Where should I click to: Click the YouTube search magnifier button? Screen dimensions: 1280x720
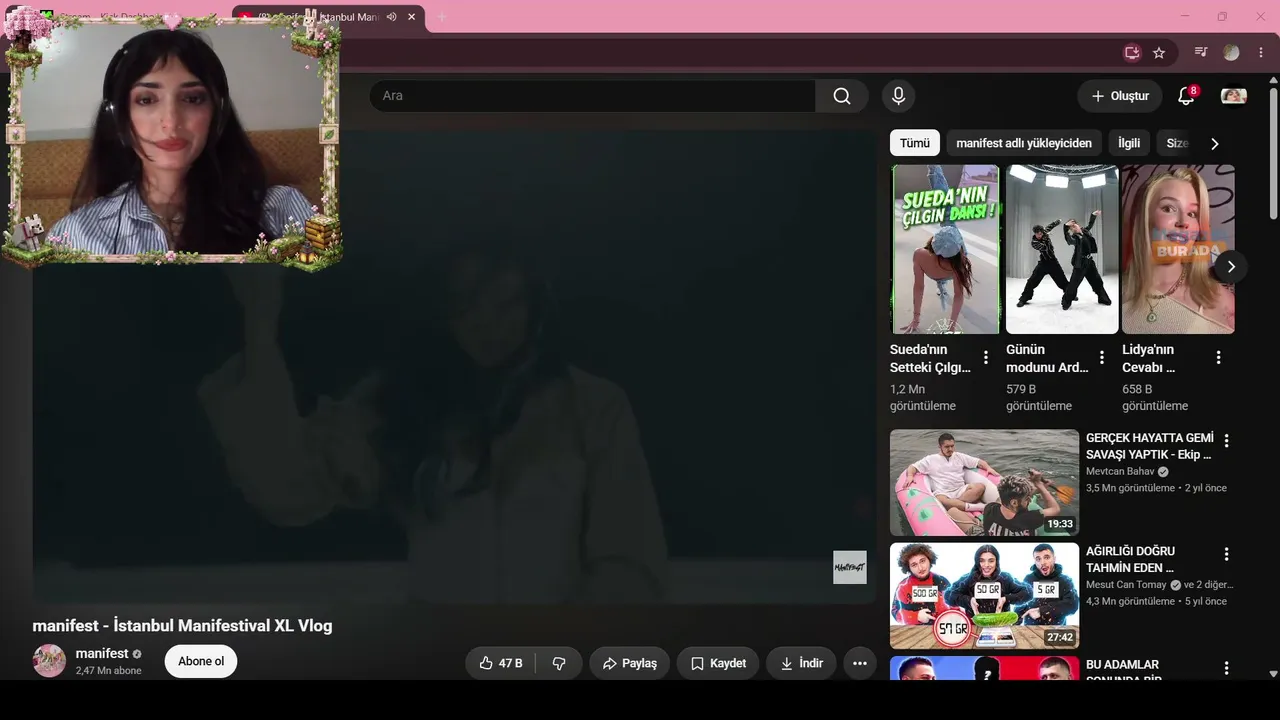pyautogui.click(x=842, y=96)
